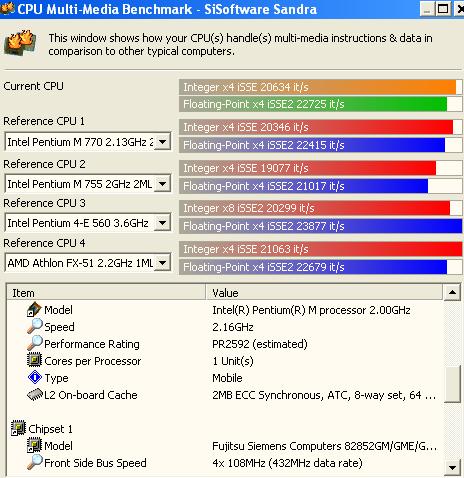Click the Cores per Processor chip icon
The width and height of the screenshot is (464, 478).
34,360
